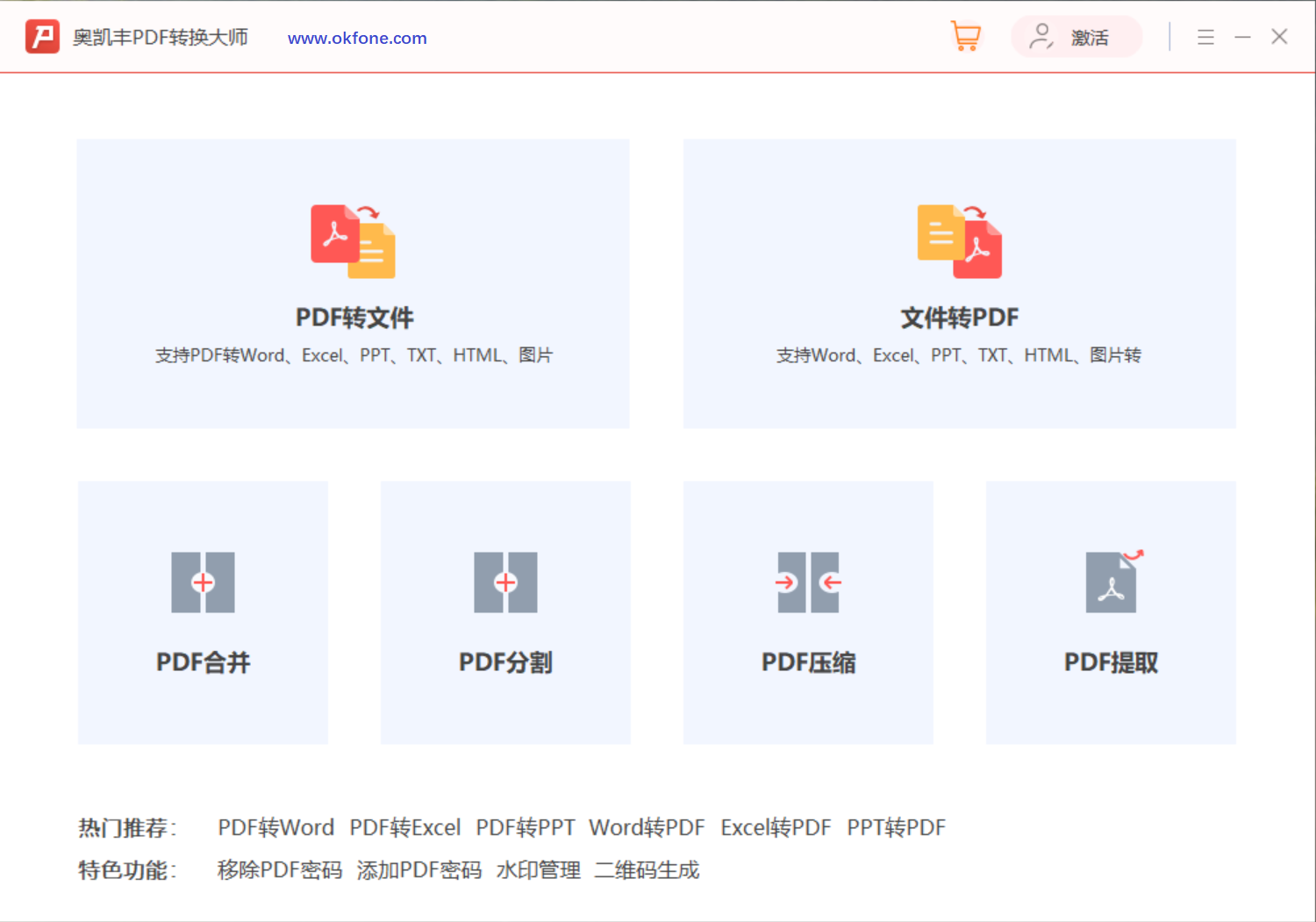Image resolution: width=1316 pixels, height=922 pixels.
Task: Open the 二维码生成 QR code generator
Action: click(x=647, y=869)
